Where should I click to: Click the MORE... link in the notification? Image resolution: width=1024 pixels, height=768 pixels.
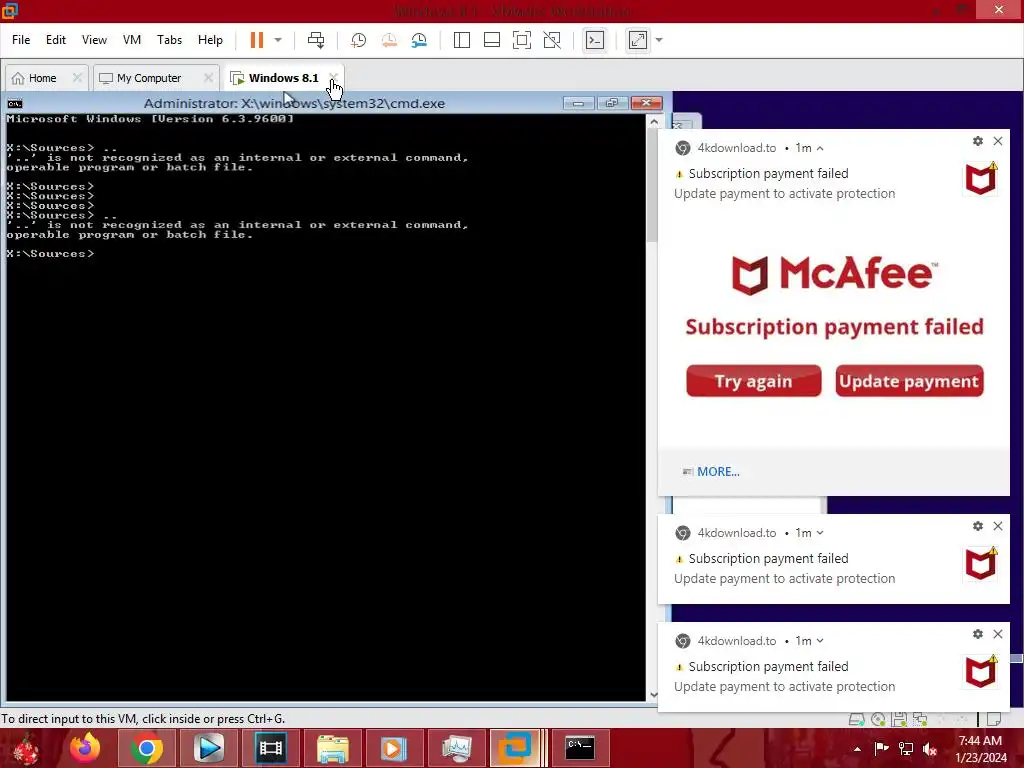pos(718,472)
